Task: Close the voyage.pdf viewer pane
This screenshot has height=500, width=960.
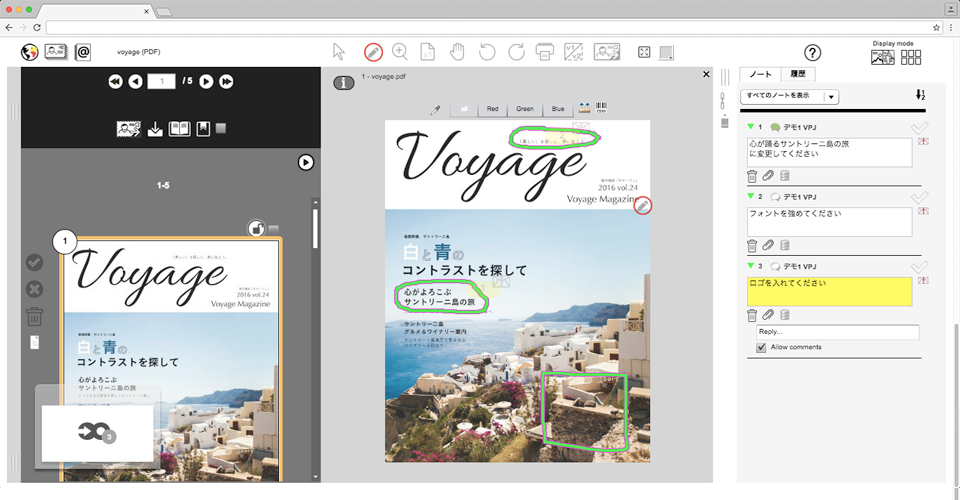Action: pos(706,74)
